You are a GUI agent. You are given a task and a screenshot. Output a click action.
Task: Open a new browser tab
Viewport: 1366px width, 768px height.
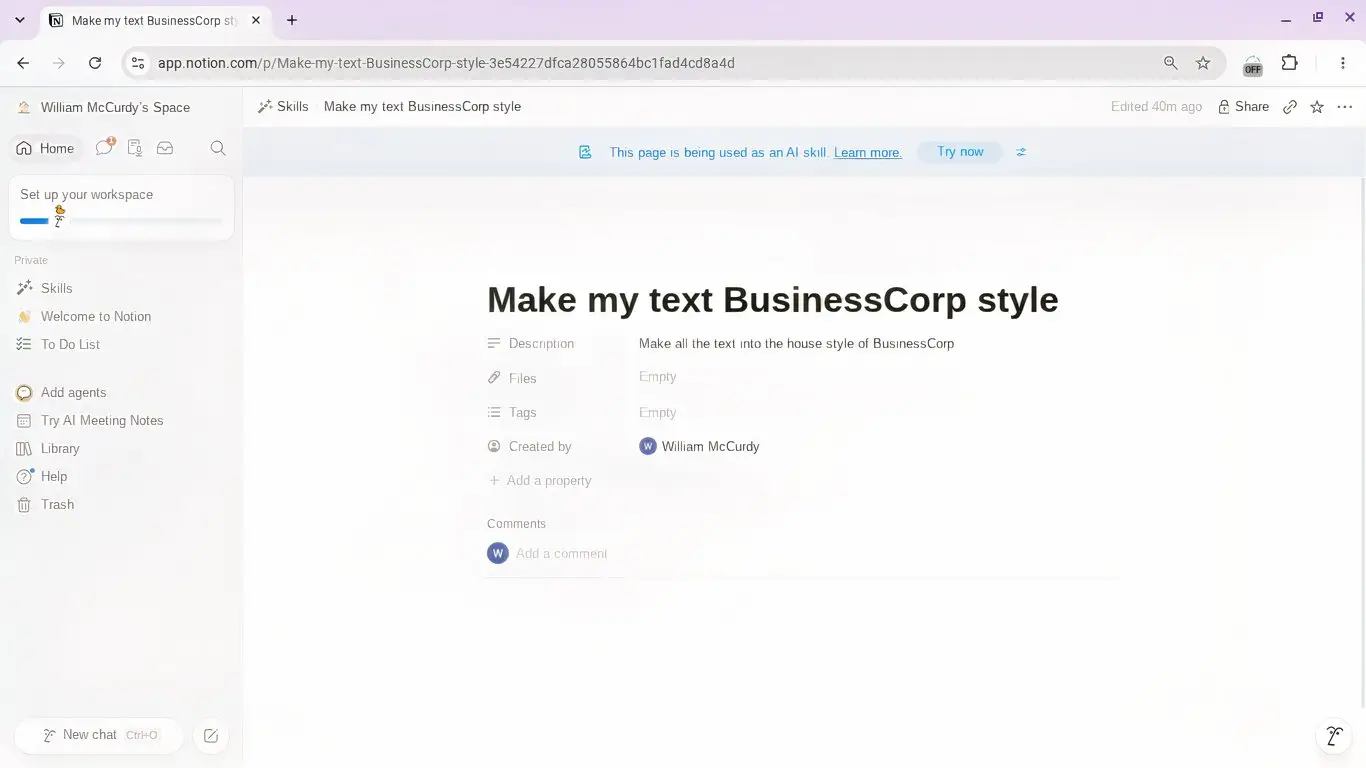292,20
